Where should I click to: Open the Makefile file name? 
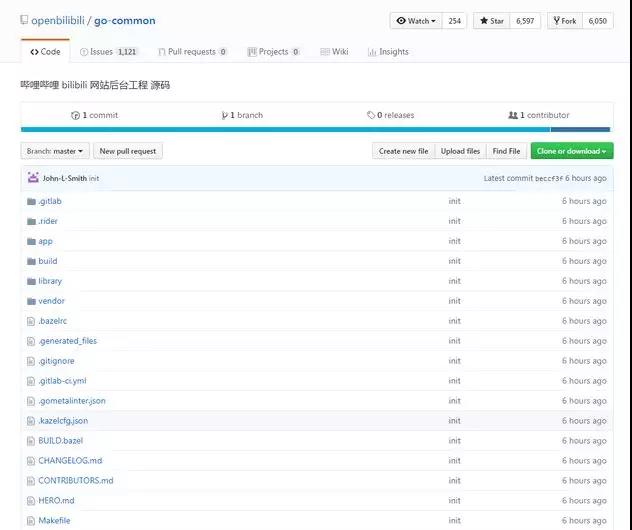tap(54, 521)
